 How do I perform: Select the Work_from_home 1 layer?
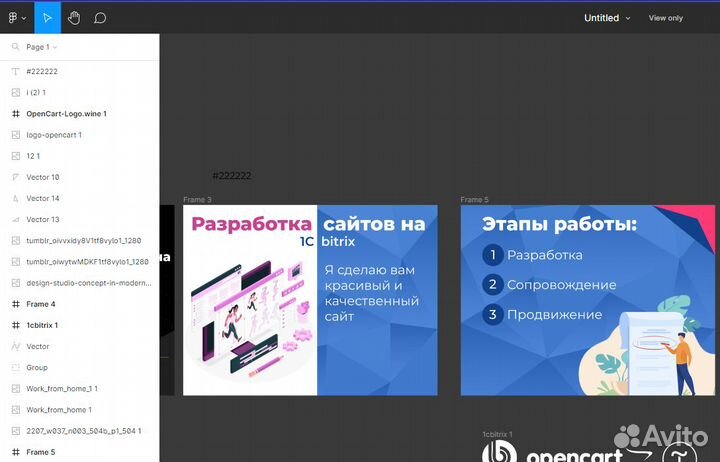80,410
